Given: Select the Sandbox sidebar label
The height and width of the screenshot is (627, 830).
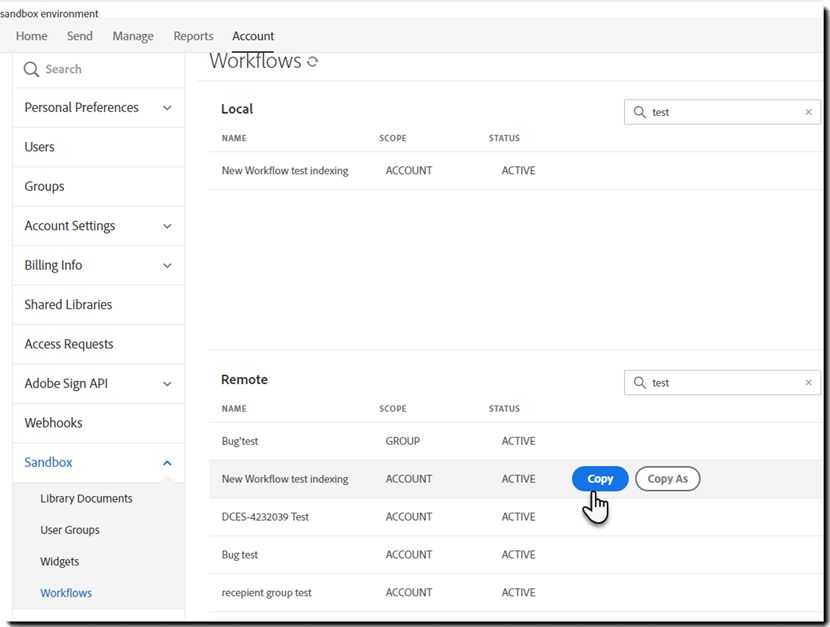Looking at the screenshot, I should click(x=48, y=462).
